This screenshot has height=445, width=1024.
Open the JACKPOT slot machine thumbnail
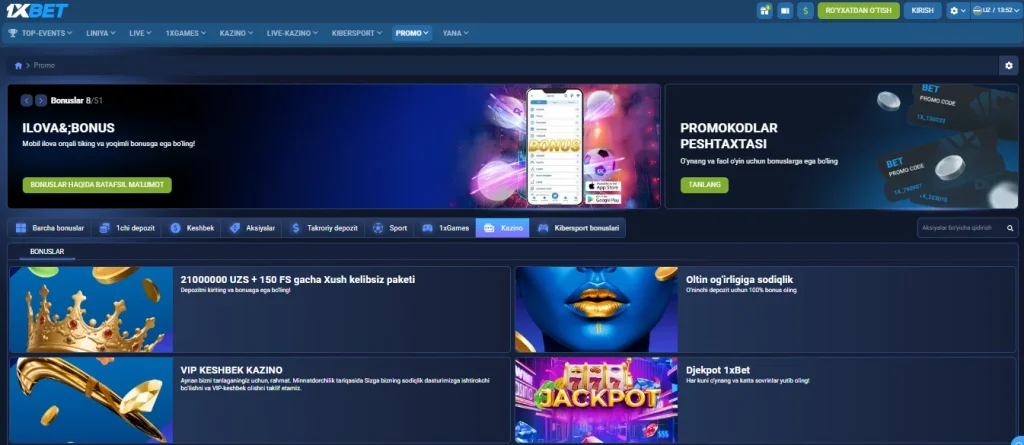click(596, 401)
